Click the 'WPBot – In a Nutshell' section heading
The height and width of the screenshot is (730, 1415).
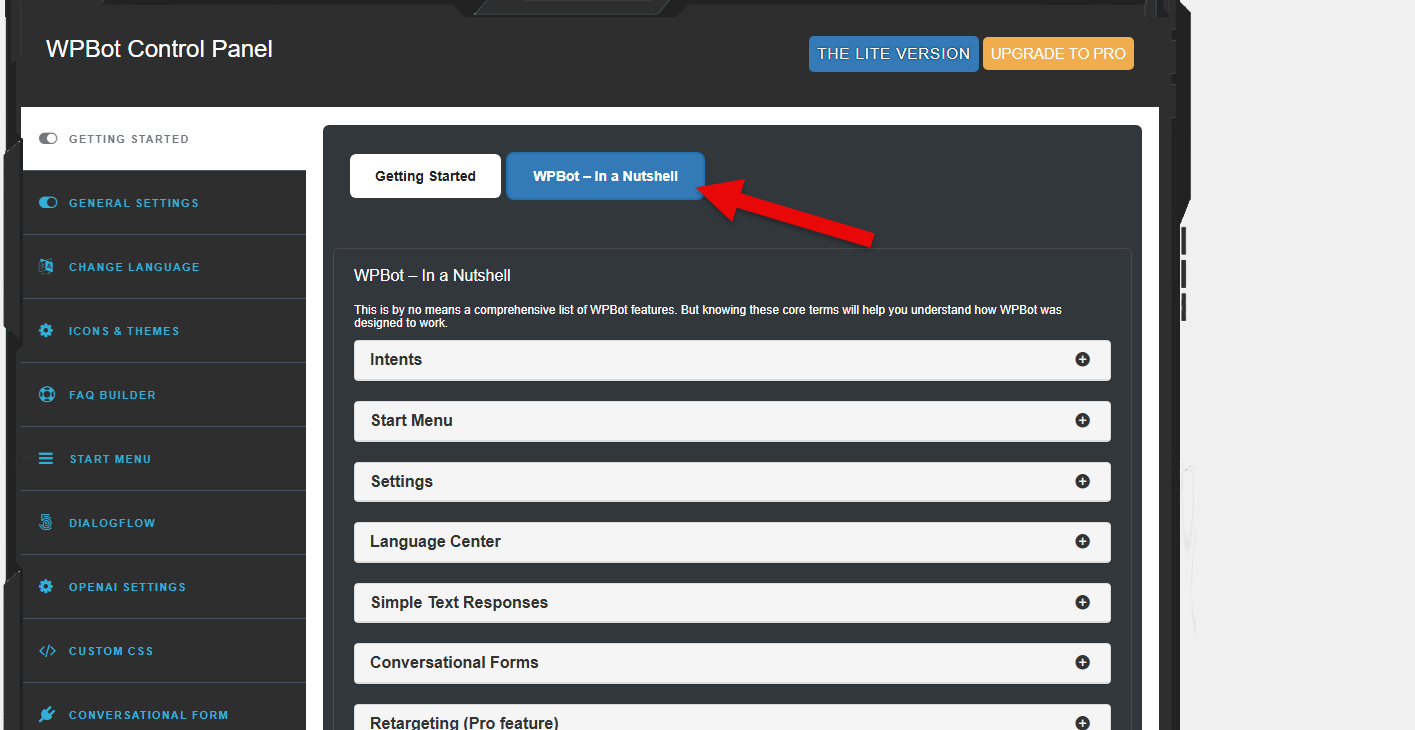point(432,275)
